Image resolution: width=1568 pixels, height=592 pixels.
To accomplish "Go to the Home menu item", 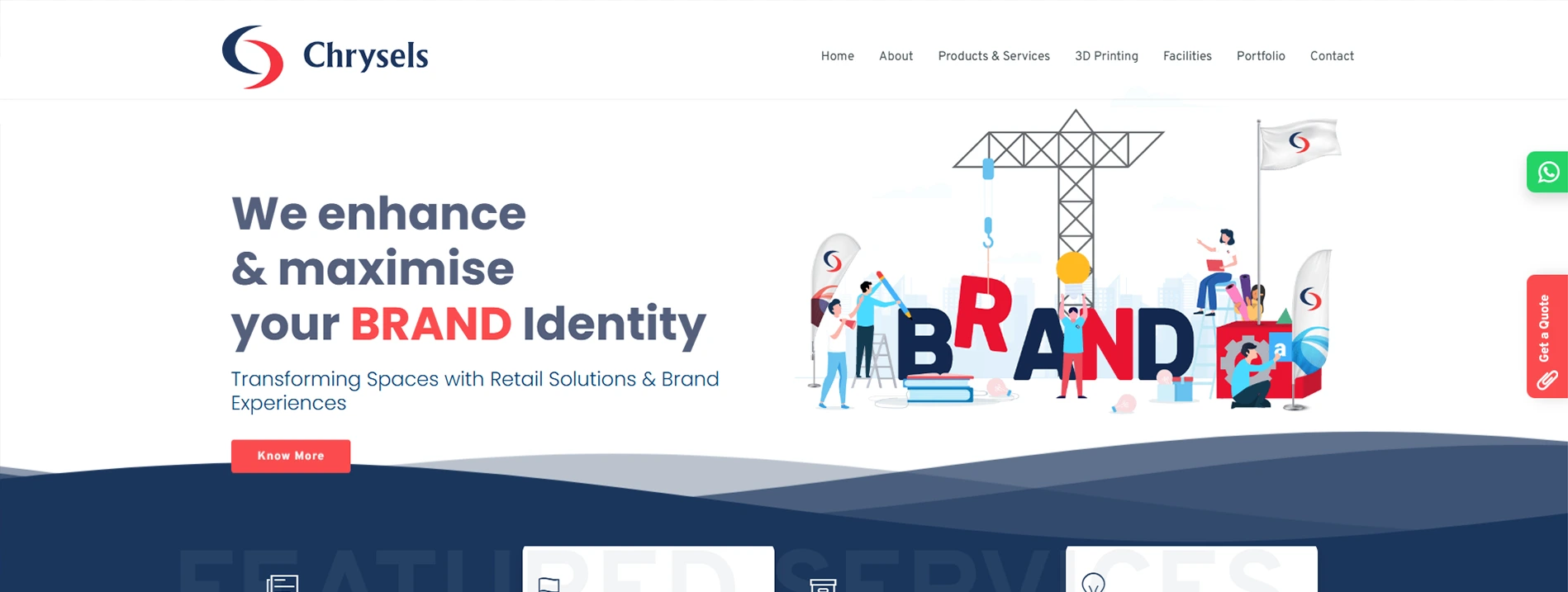I will (837, 56).
